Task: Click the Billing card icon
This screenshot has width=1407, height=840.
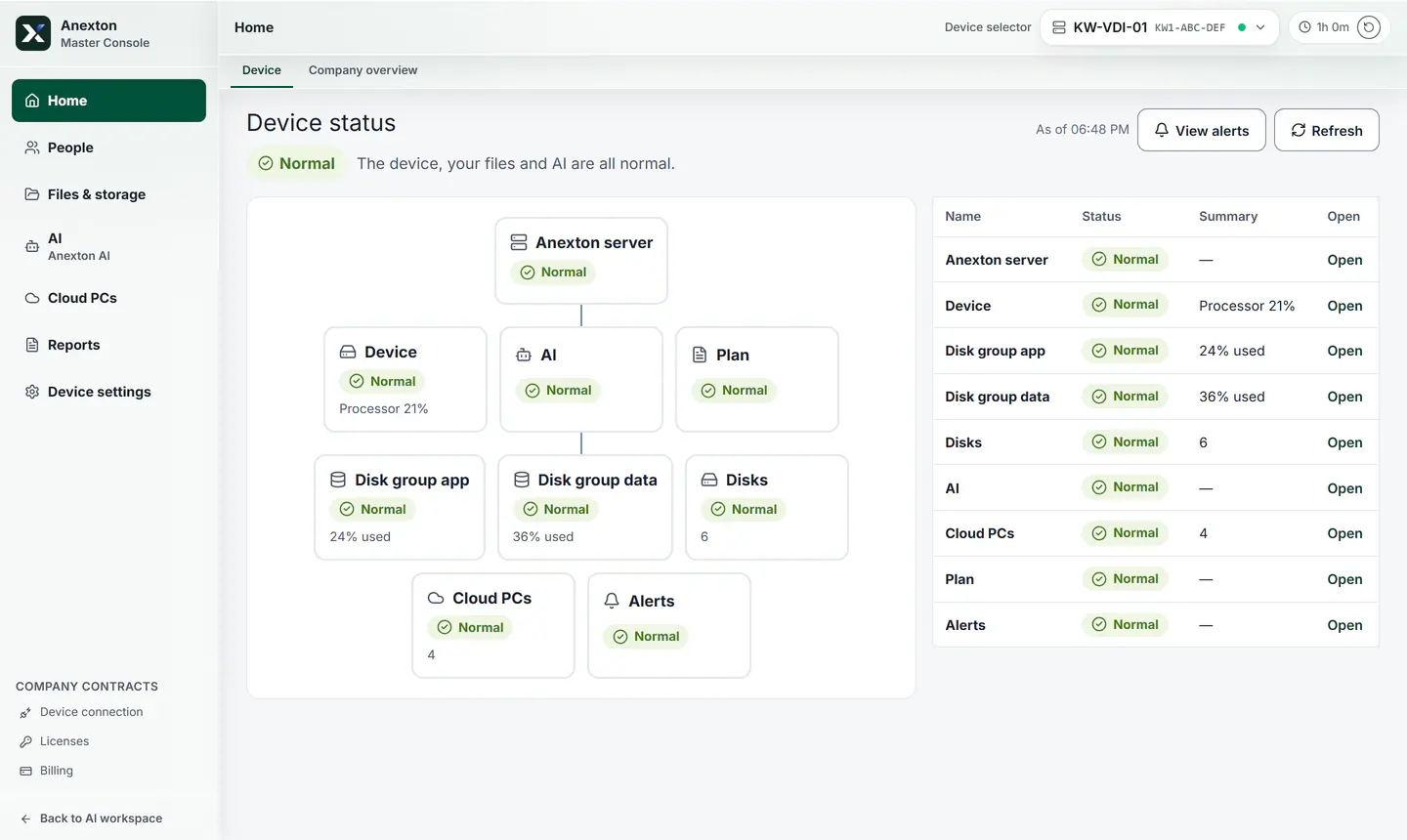Action: pyautogui.click(x=25, y=772)
